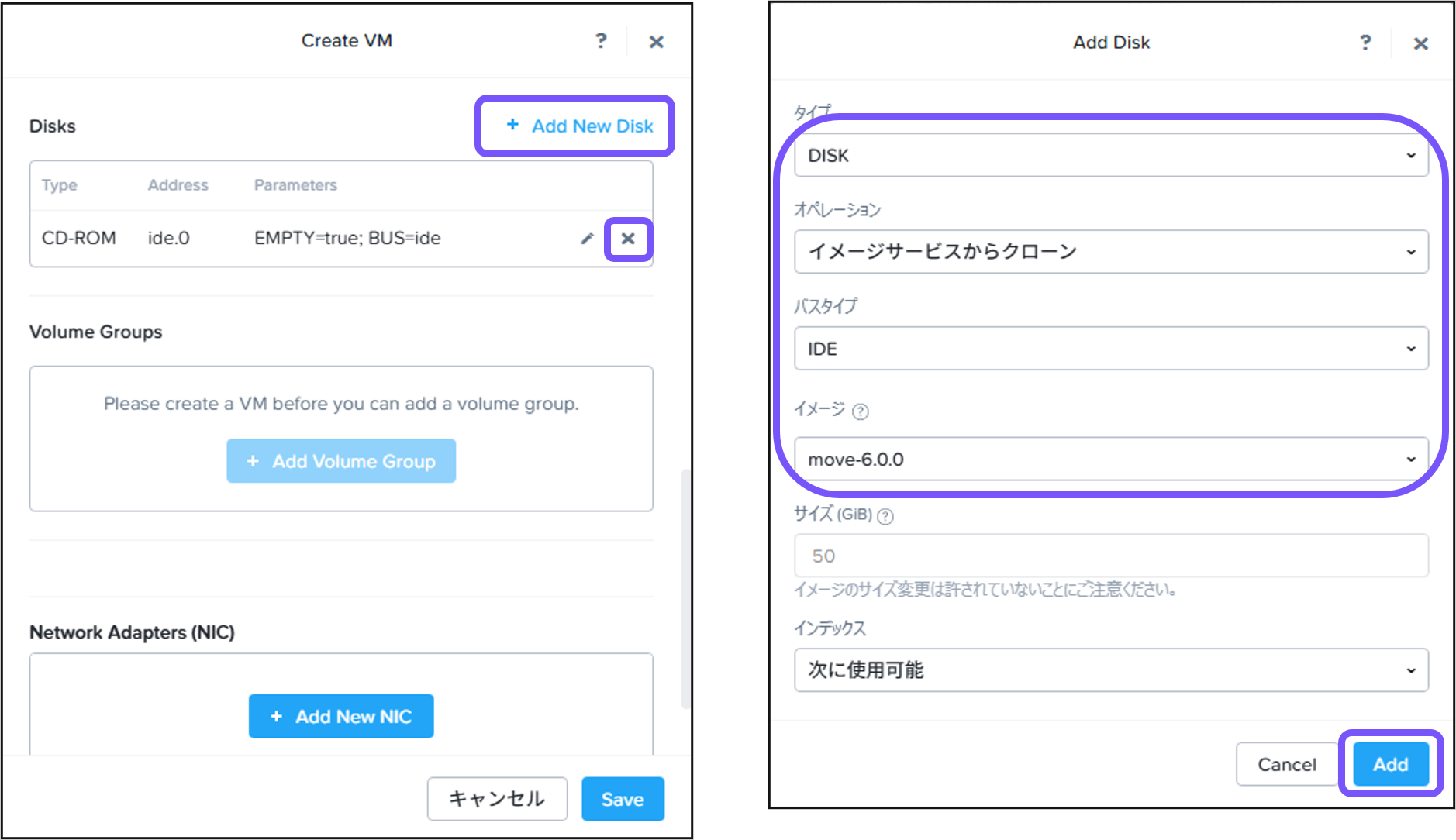Screen dimensions: 1456x840
Task: Open help in Add Disk dialog
Action: (1365, 43)
